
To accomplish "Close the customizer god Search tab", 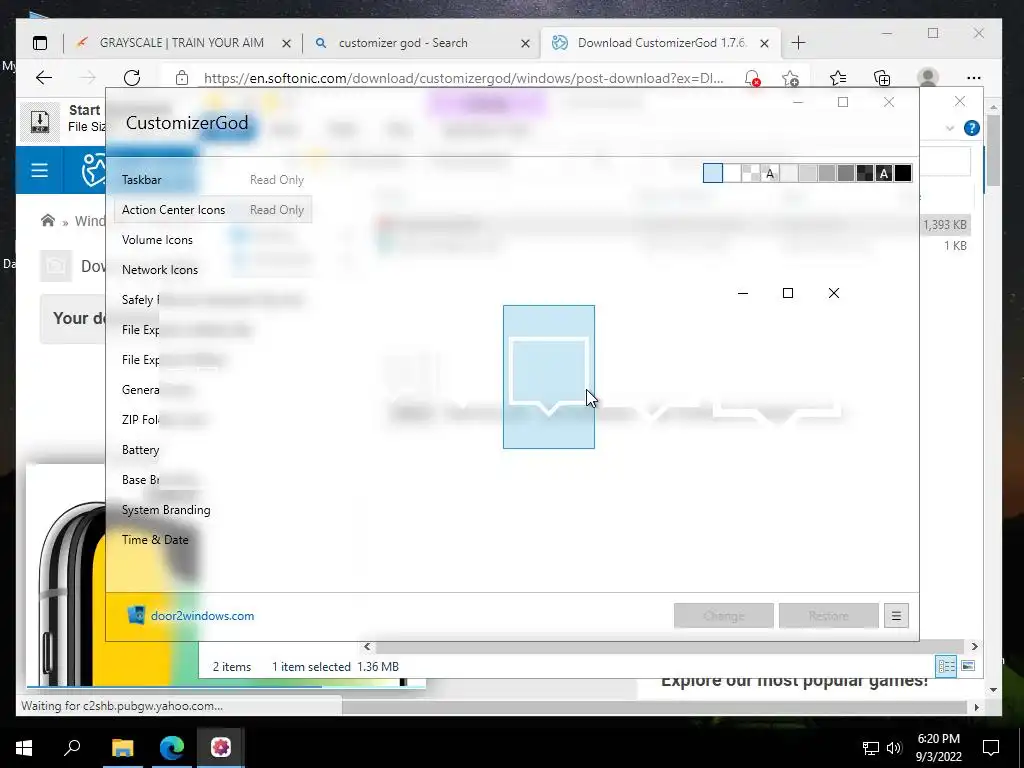I will tap(525, 44).
